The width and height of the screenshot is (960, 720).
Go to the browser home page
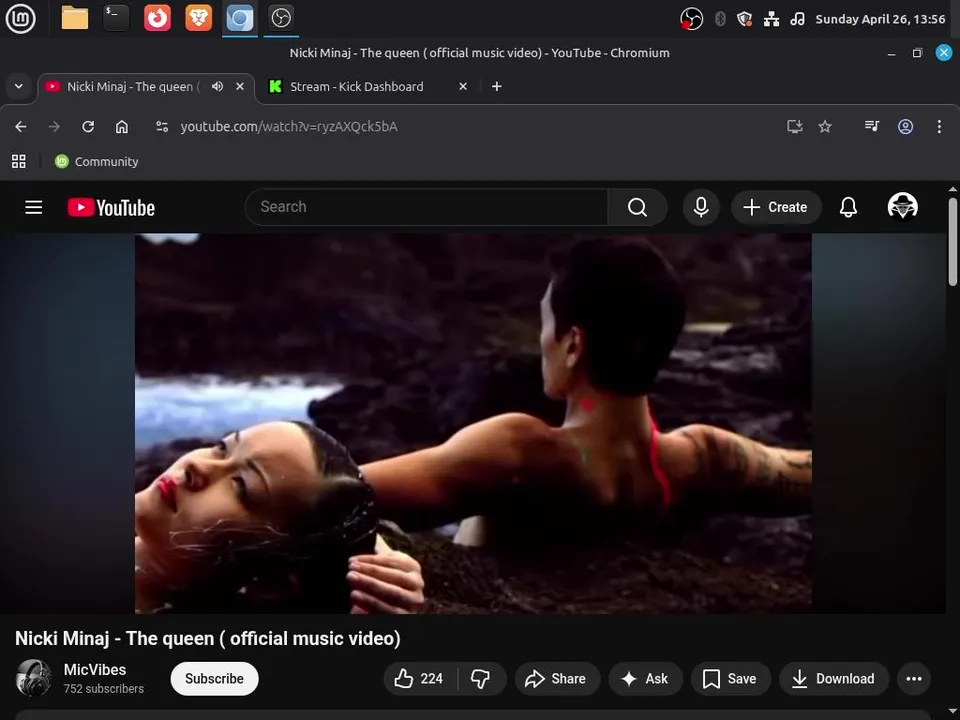click(122, 127)
